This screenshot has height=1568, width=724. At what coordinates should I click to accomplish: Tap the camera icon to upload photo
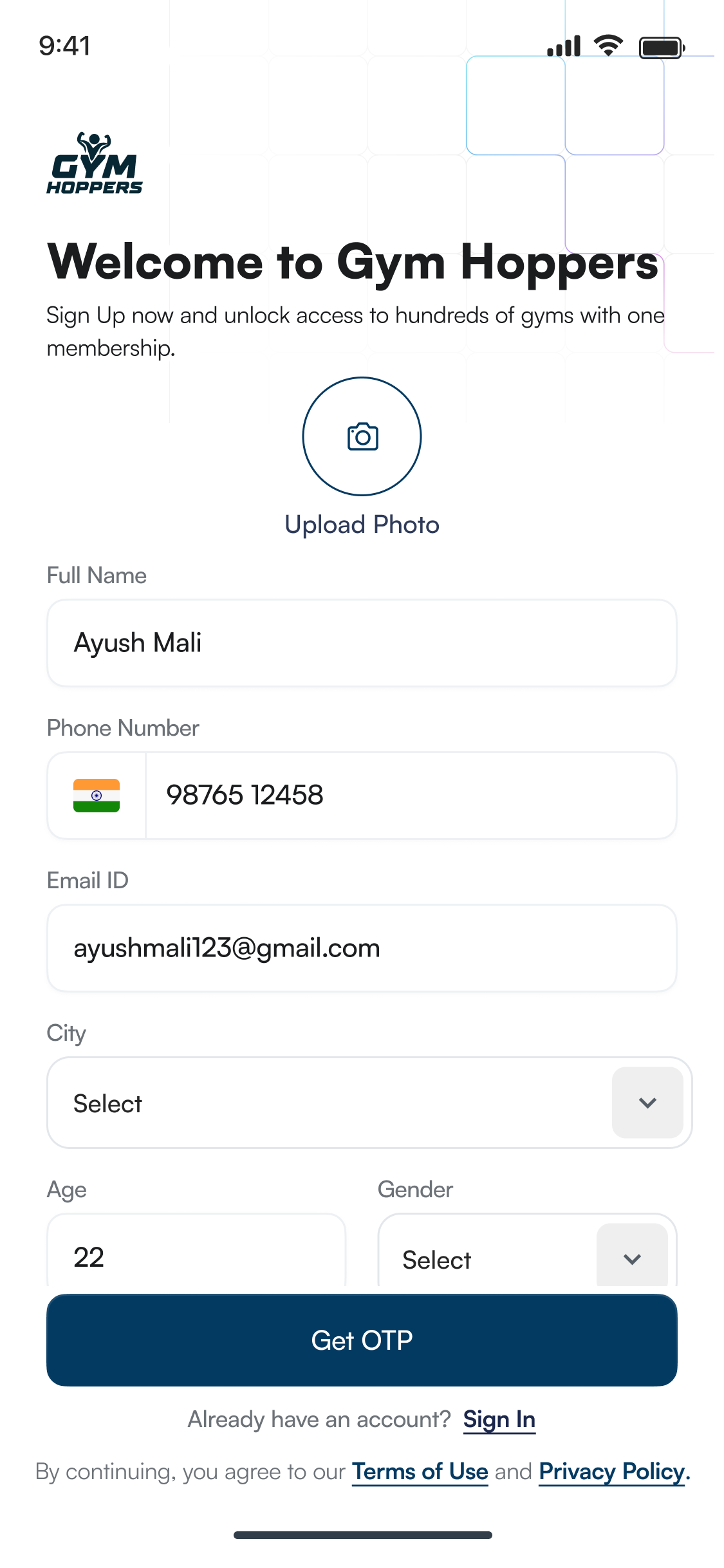(x=362, y=436)
